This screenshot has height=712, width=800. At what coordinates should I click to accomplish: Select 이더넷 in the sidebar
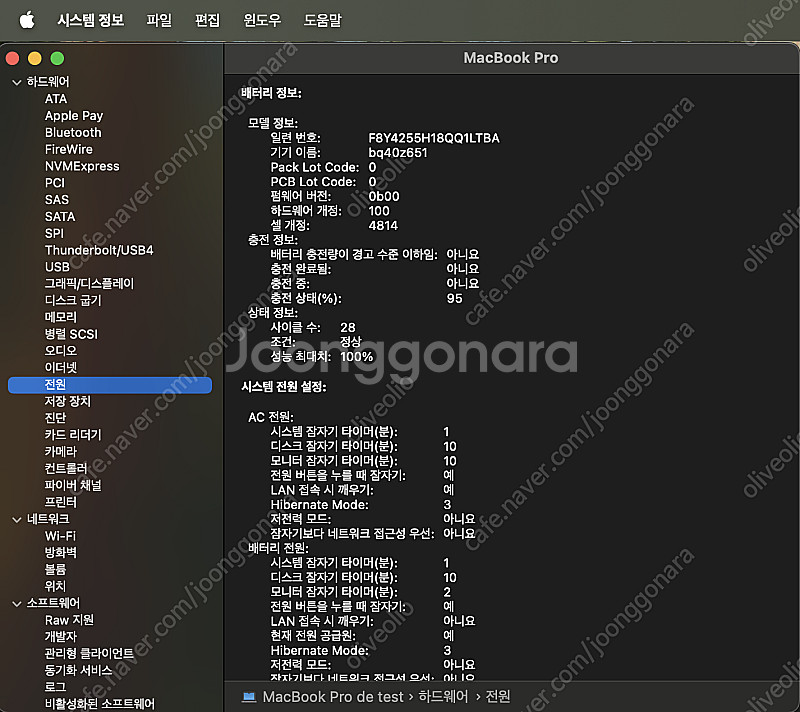click(61, 368)
